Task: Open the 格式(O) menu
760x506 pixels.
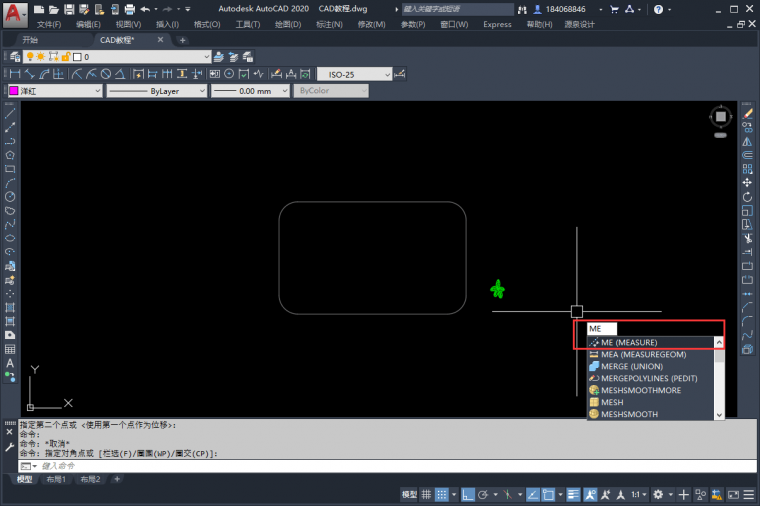Action: (207, 24)
